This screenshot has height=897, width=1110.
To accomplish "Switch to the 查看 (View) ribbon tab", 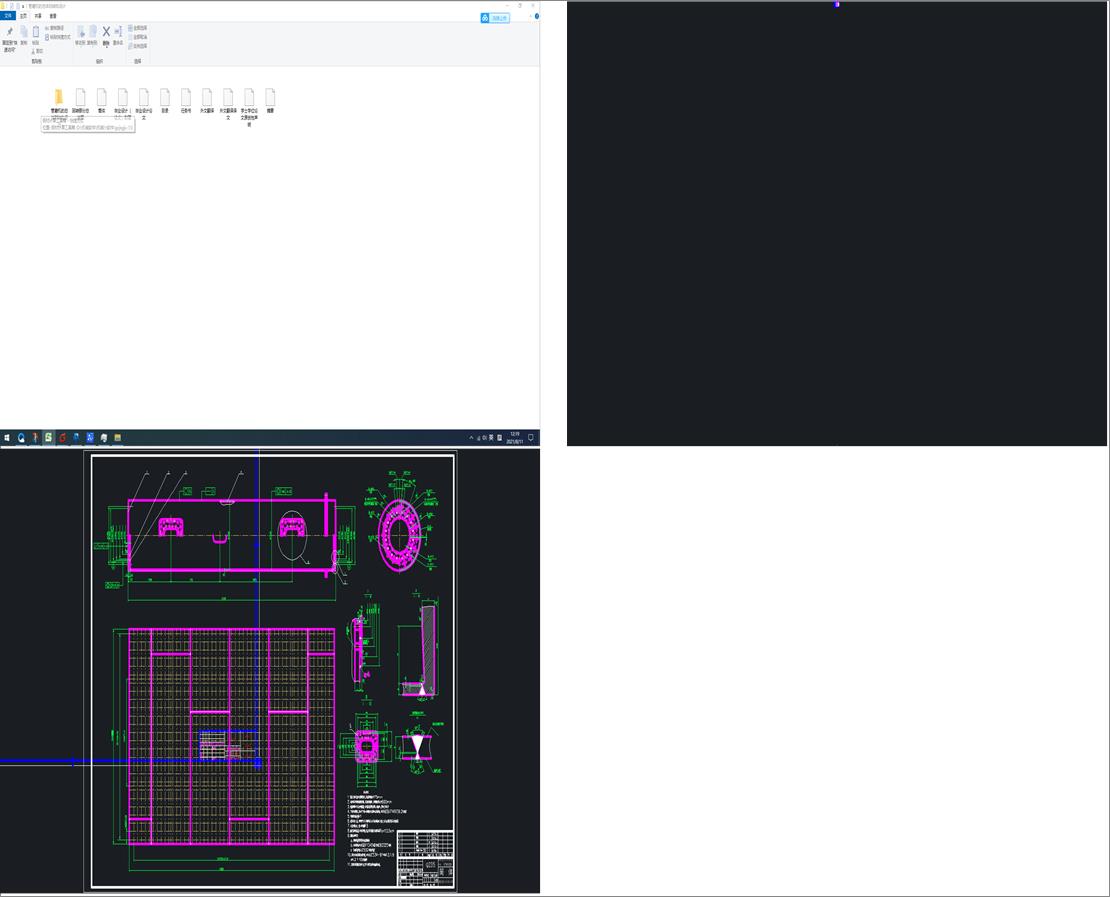I will pyautogui.click(x=53, y=16).
